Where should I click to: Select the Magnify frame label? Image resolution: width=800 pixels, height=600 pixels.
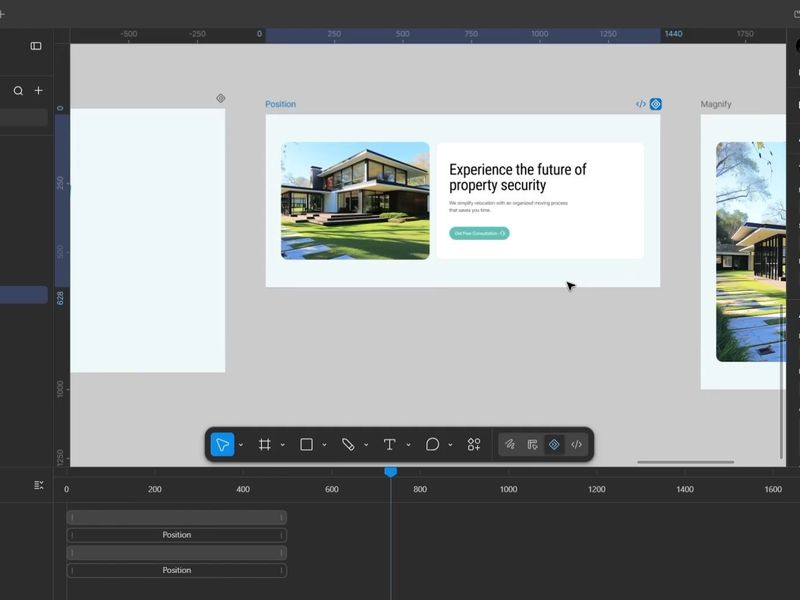716,104
